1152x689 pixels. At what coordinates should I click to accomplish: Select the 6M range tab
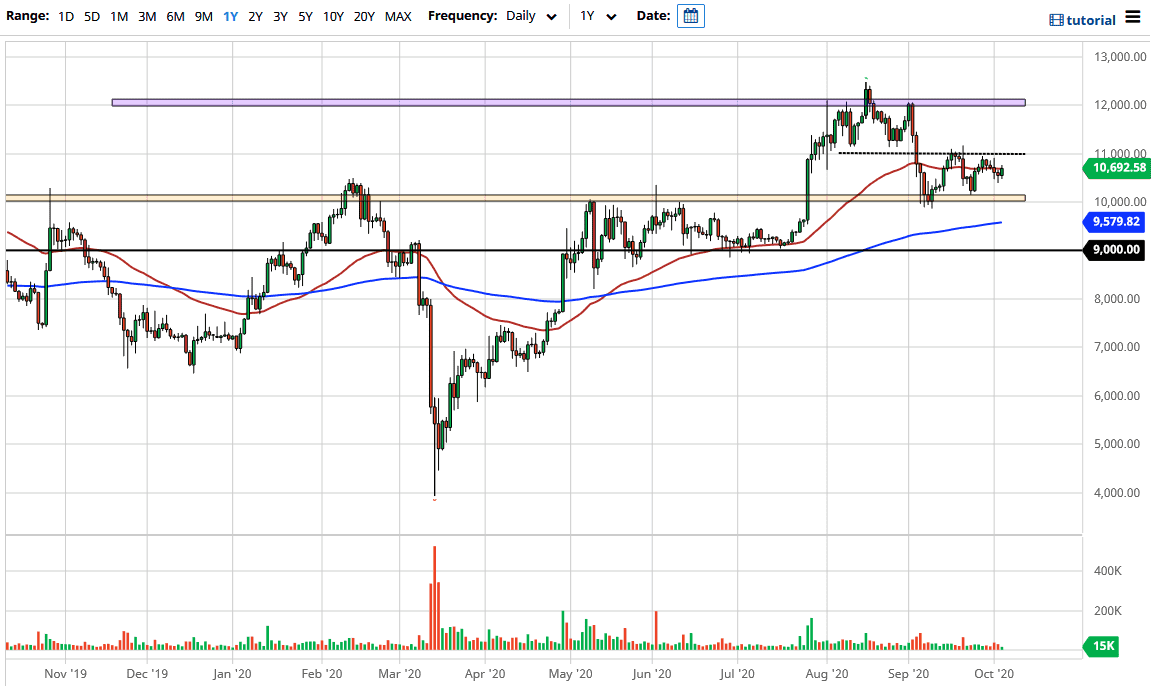[x=175, y=16]
